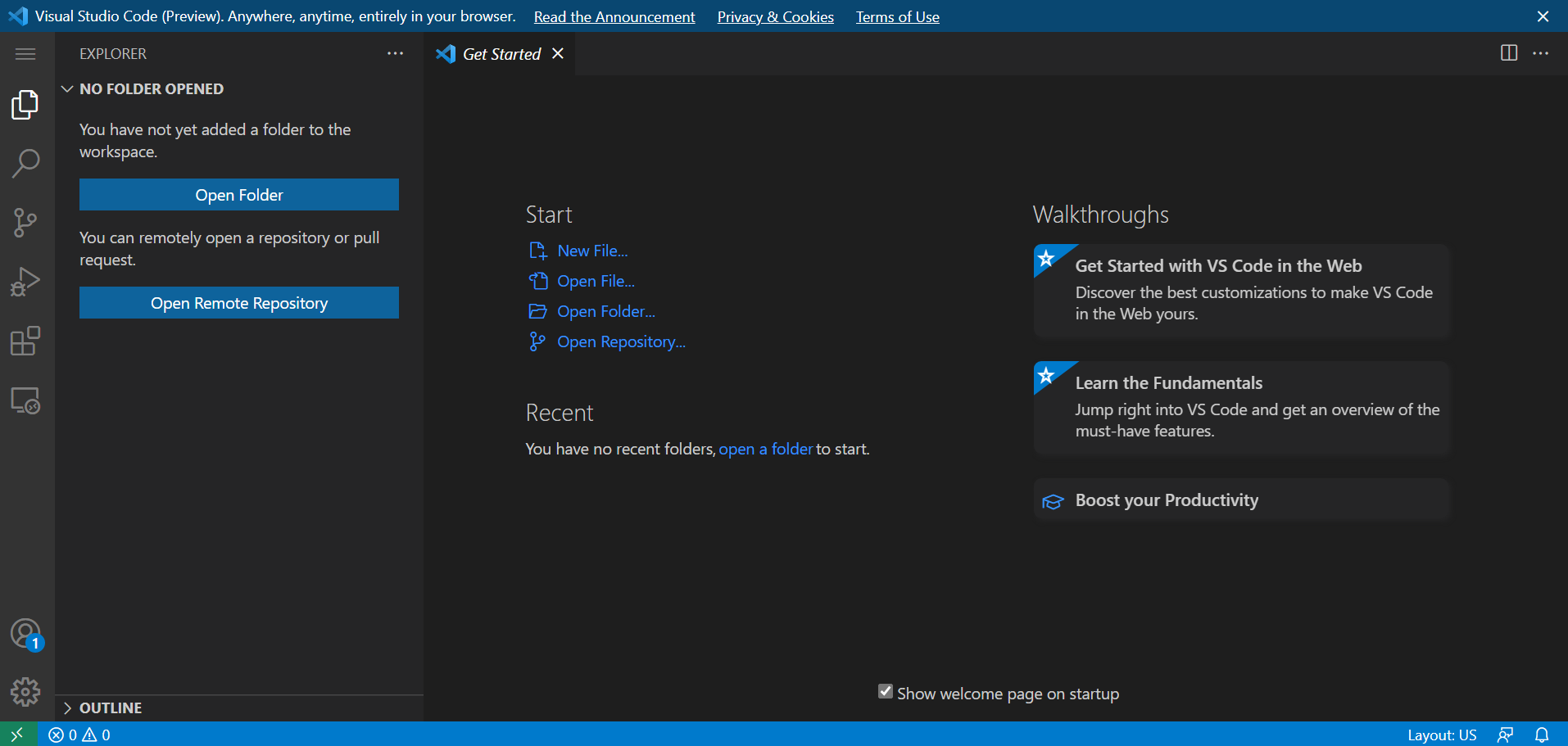
Task: Click the Open File icon under Start
Action: [x=537, y=281]
